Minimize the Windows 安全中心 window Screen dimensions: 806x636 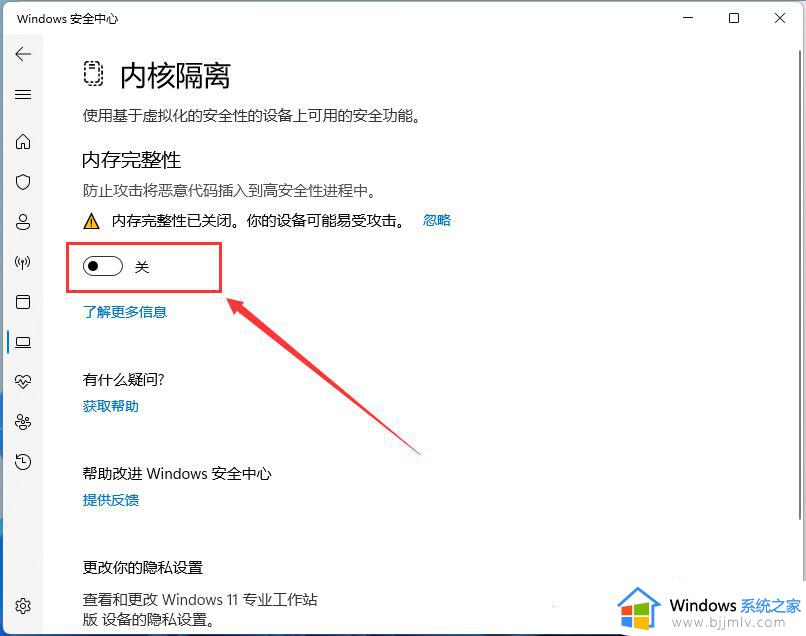coord(688,18)
